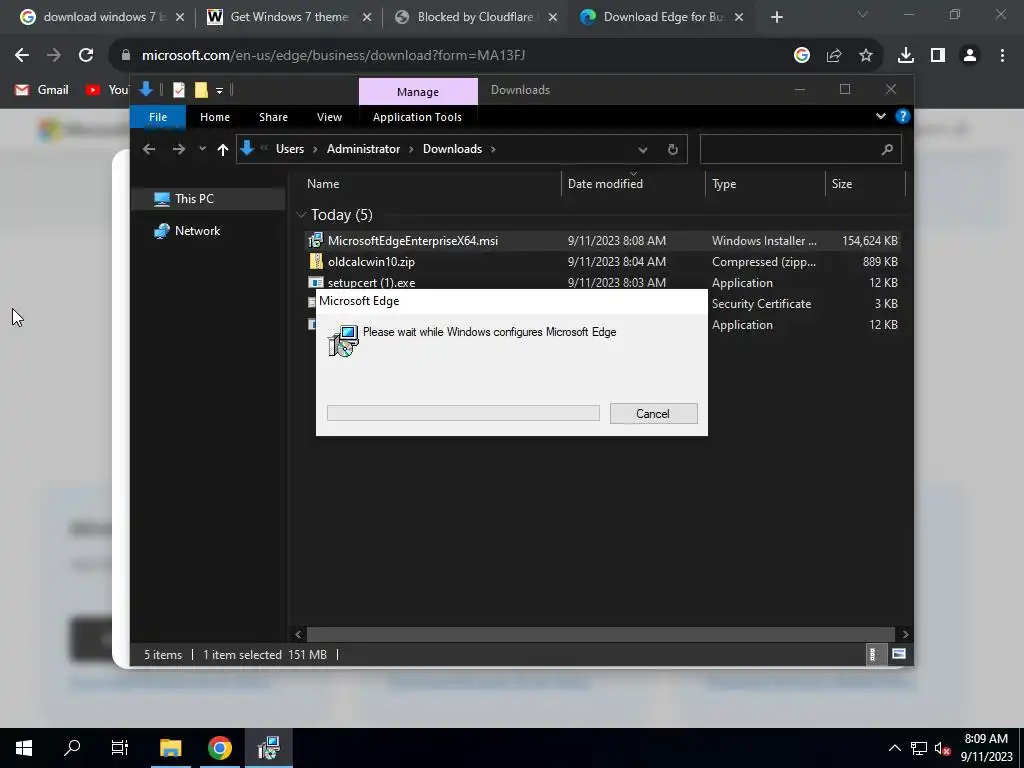The image size is (1024, 768).
Task: Show hidden system tray icons
Action: (x=894, y=748)
